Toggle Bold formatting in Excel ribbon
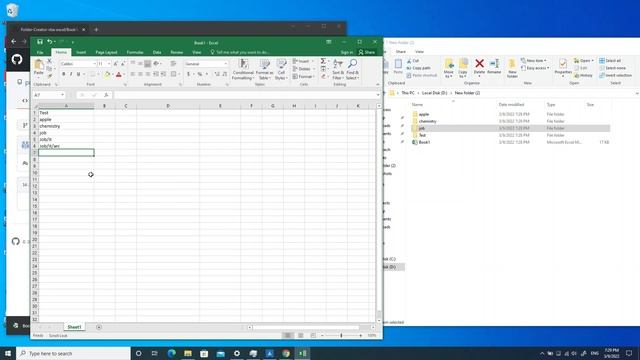 coord(63,74)
